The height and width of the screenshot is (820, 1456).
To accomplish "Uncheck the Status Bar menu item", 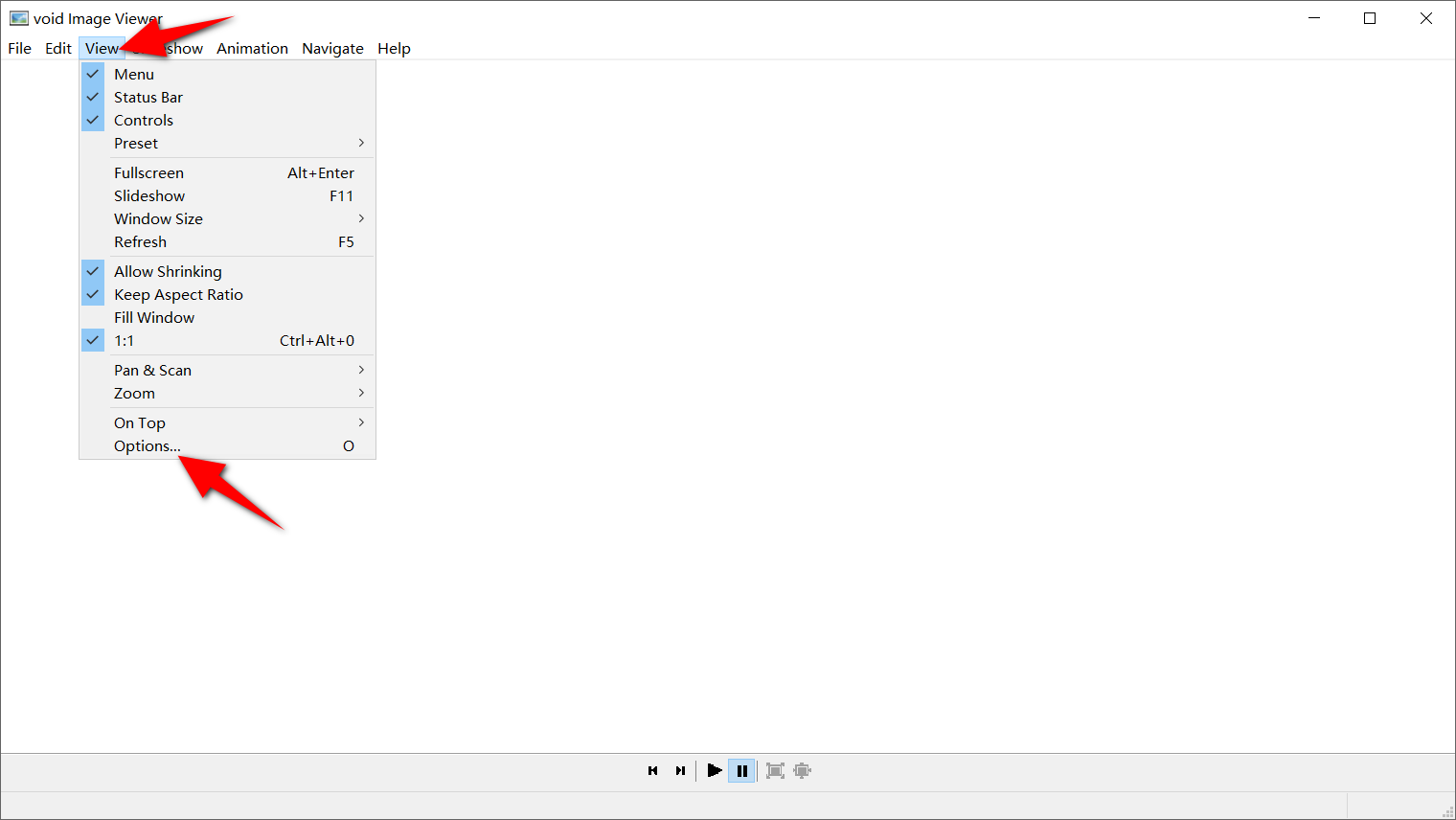I will click(x=148, y=97).
